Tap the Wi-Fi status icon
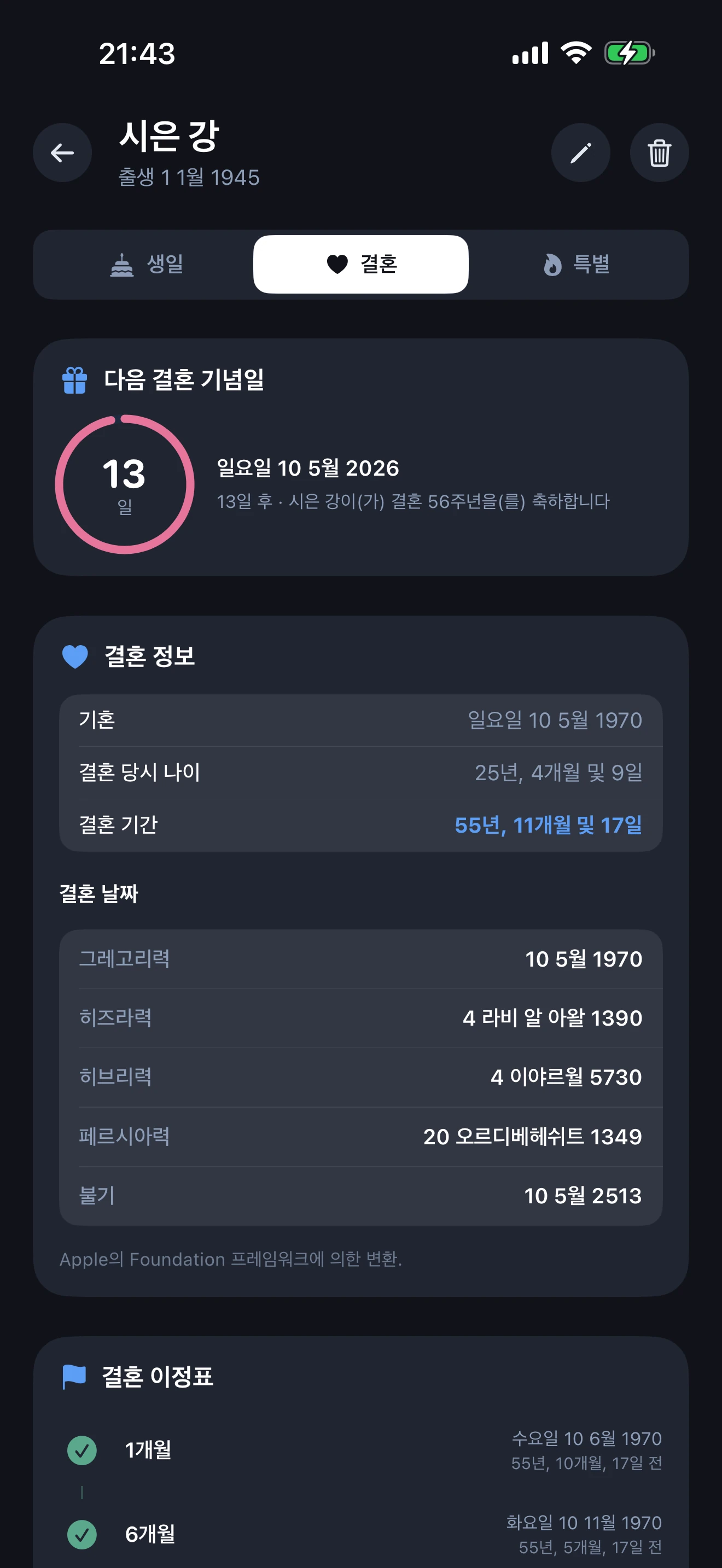The image size is (722, 1568). click(x=576, y=53)
